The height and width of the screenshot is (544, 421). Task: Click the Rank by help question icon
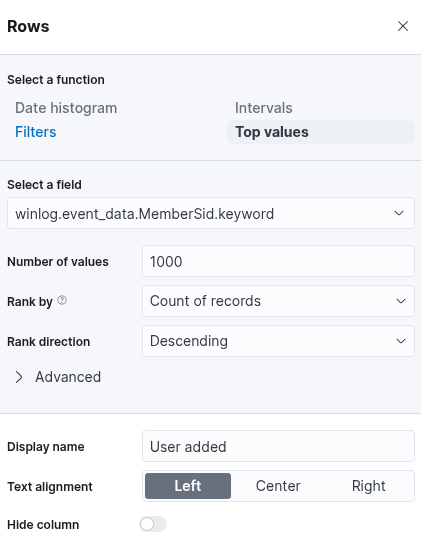tap(62, 300)
